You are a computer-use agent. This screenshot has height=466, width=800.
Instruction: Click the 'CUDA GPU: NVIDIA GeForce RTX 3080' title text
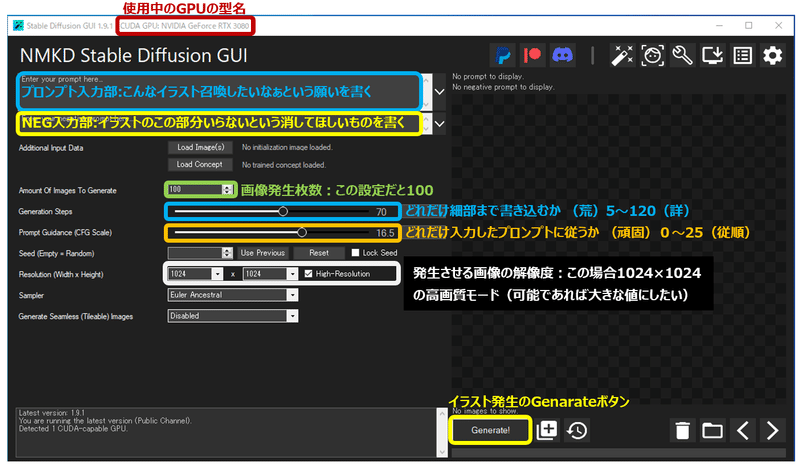coord(185,26)
